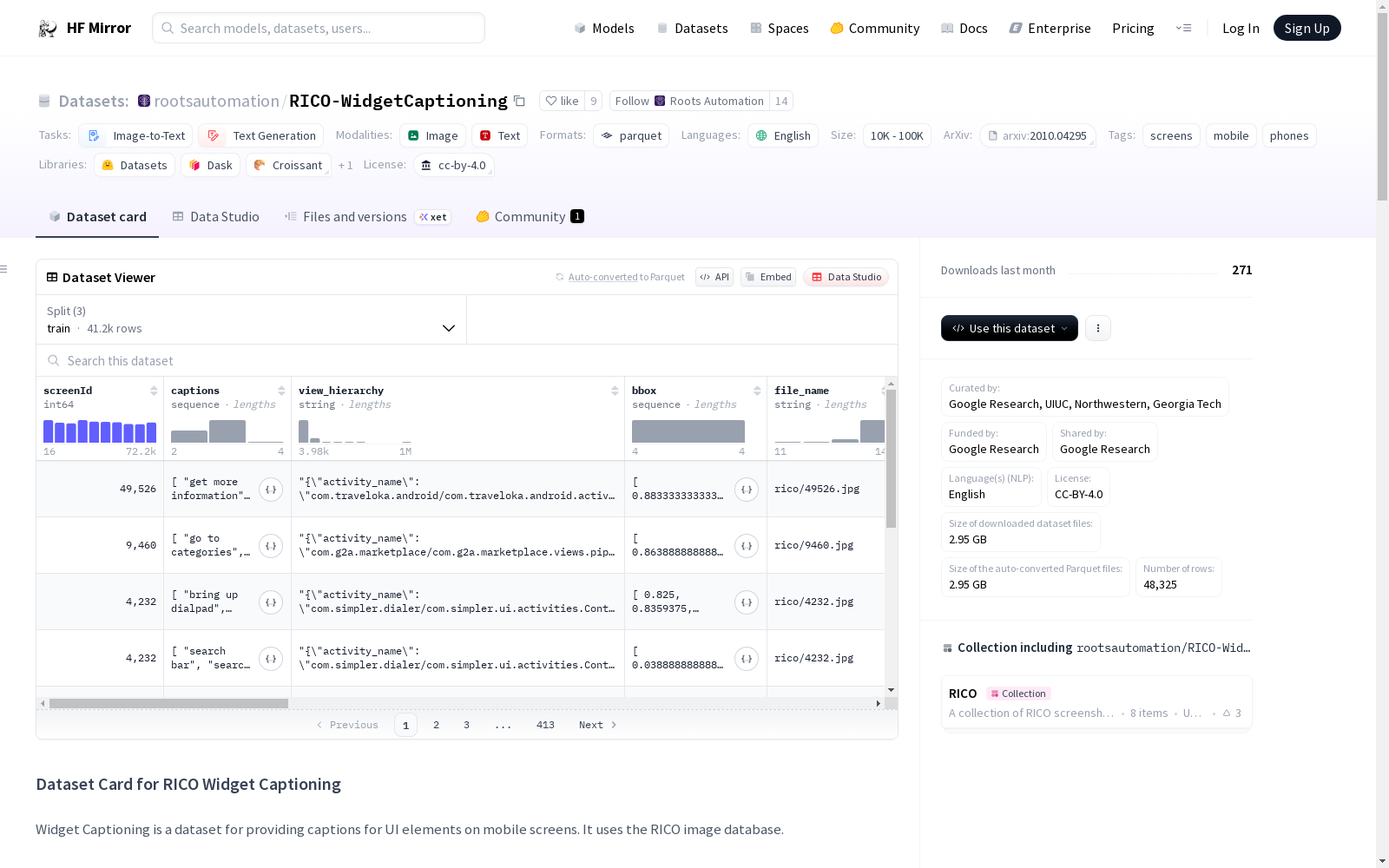Click the Embed button
The width and height of the screenshot is (1389, 868).
coord(768,277)
